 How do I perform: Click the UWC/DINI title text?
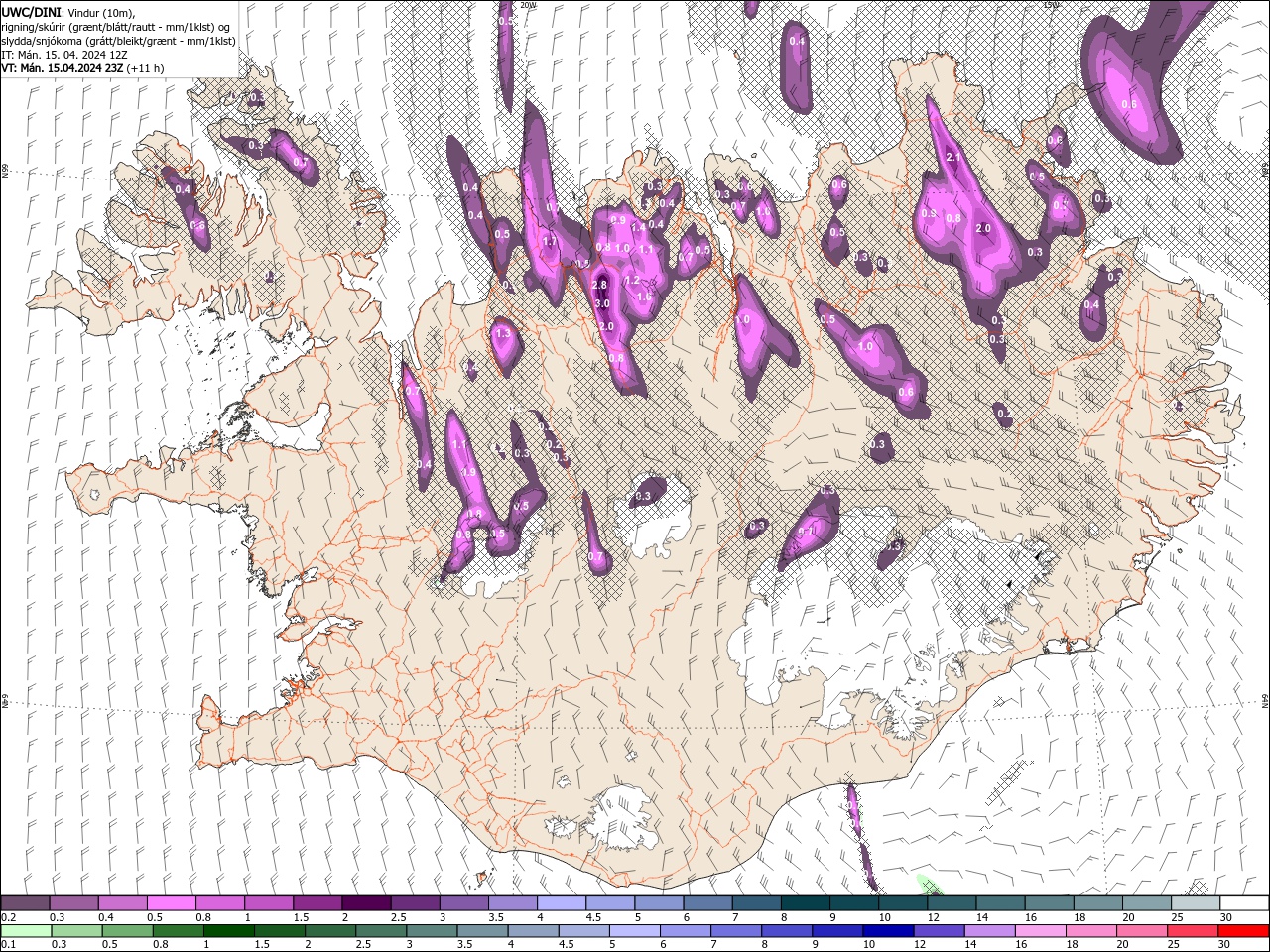click(32, 12)
